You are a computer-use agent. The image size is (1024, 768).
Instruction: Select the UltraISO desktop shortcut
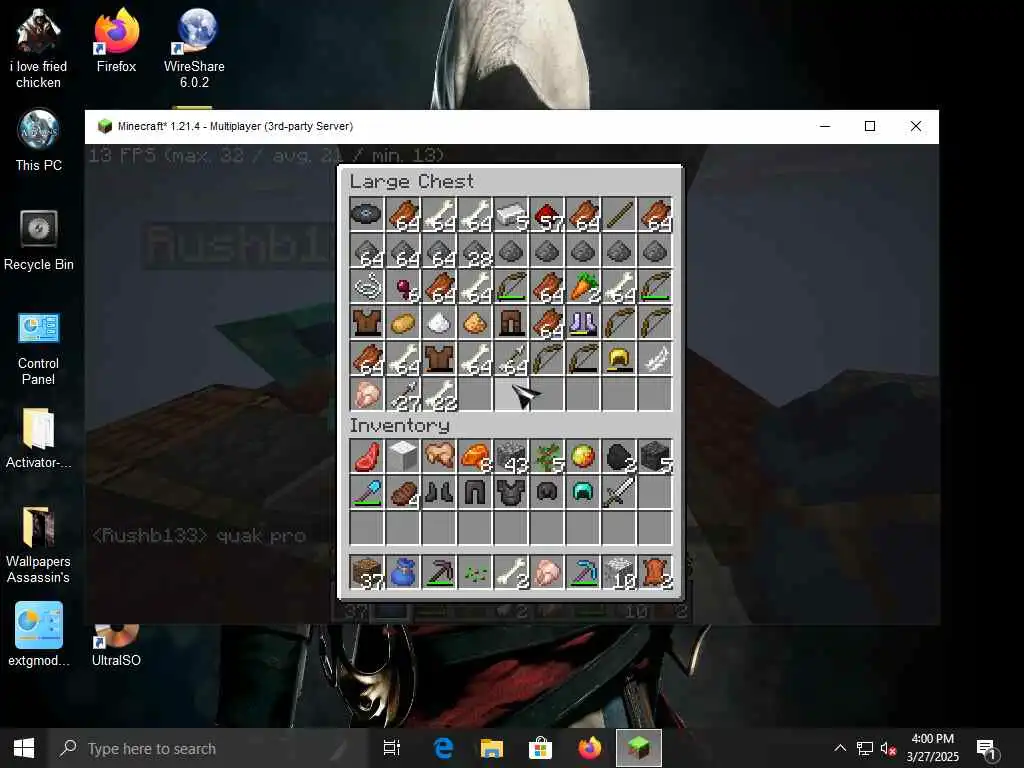116,647
